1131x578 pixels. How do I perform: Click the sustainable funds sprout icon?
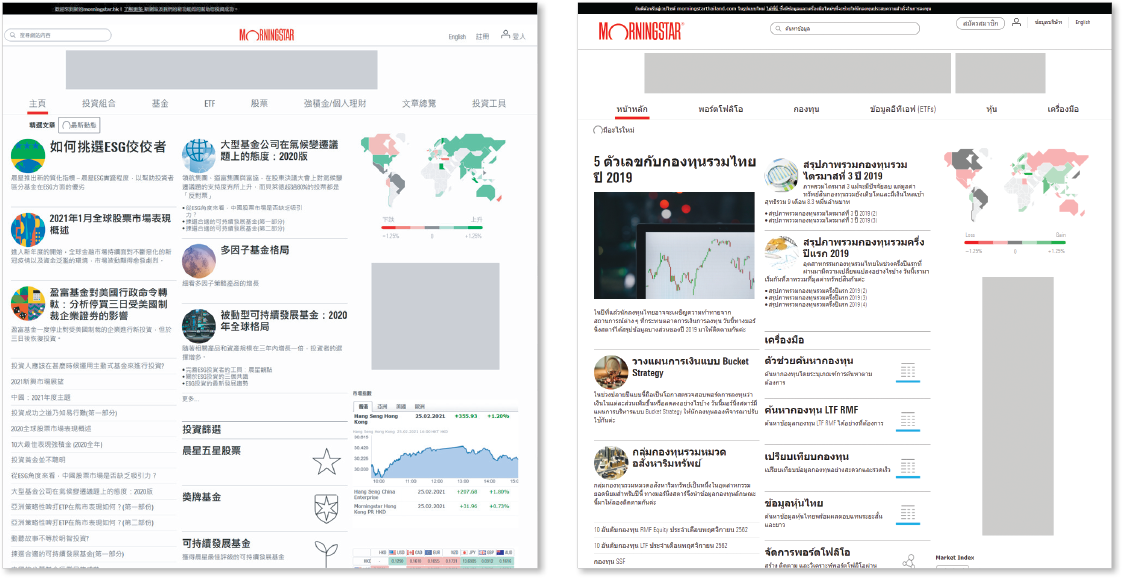pos(326,551)
